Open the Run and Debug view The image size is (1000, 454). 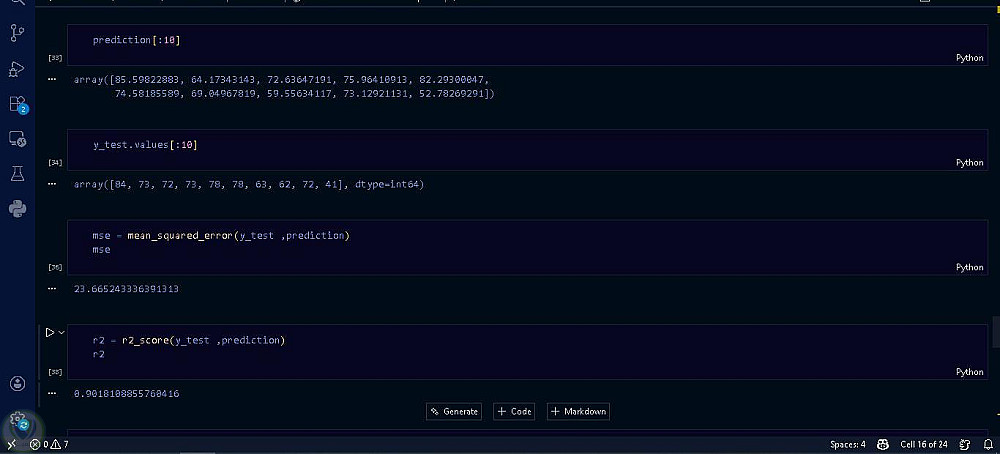click(x=17, y=68)
